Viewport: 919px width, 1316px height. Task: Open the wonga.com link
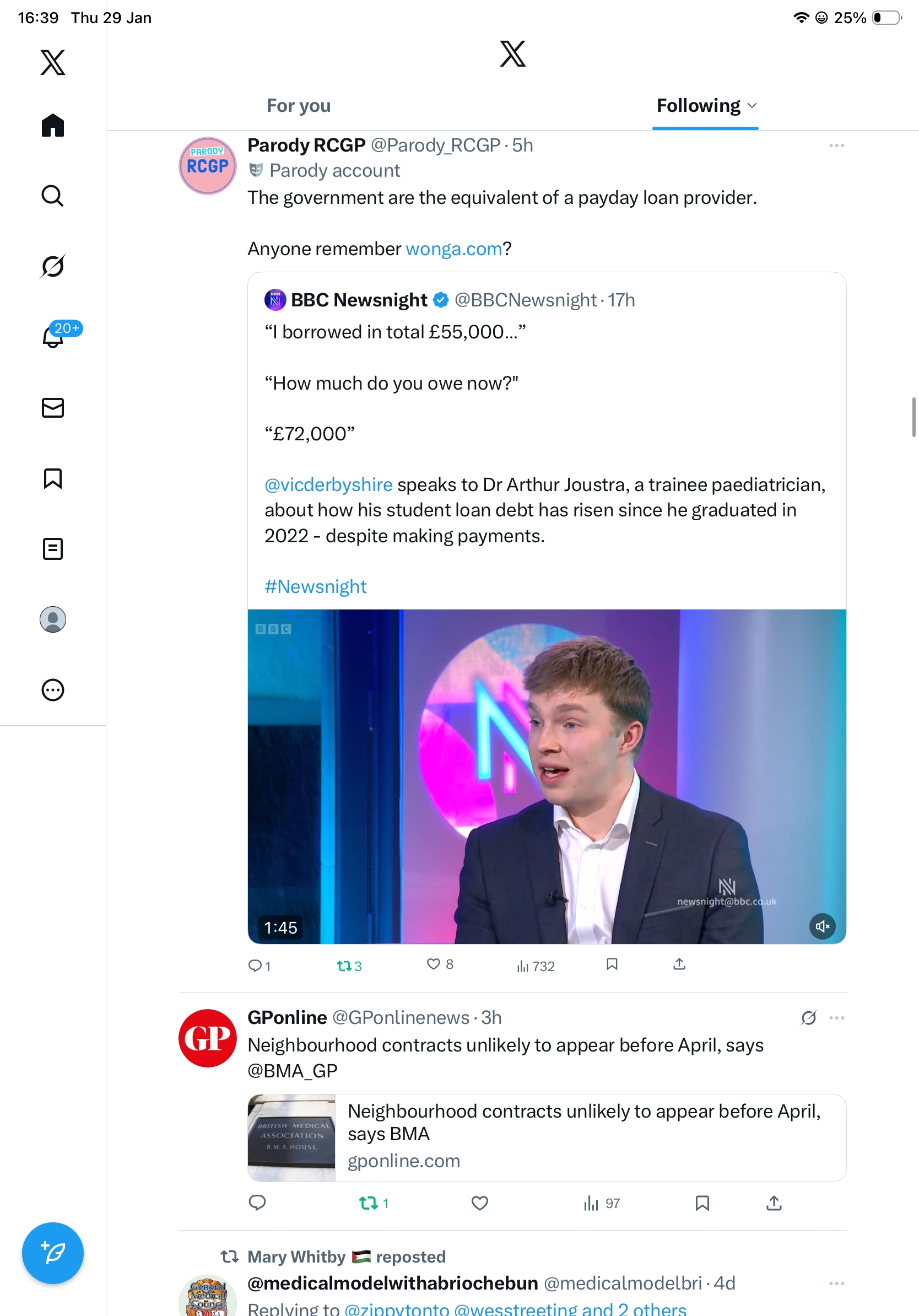coord(454,249)
